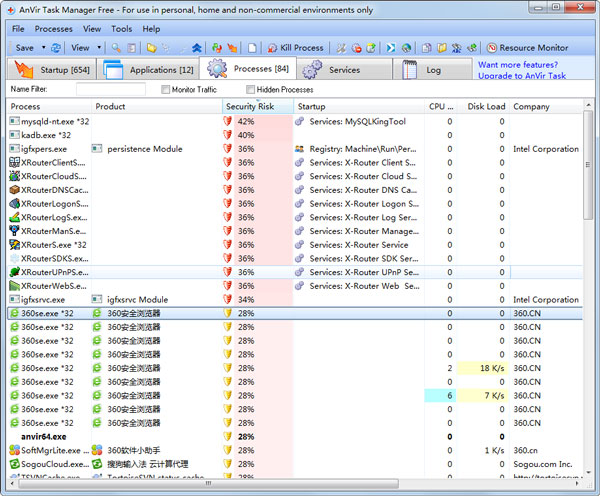
Task: Open the Save dropdown arrow
Action: [42, 47]
